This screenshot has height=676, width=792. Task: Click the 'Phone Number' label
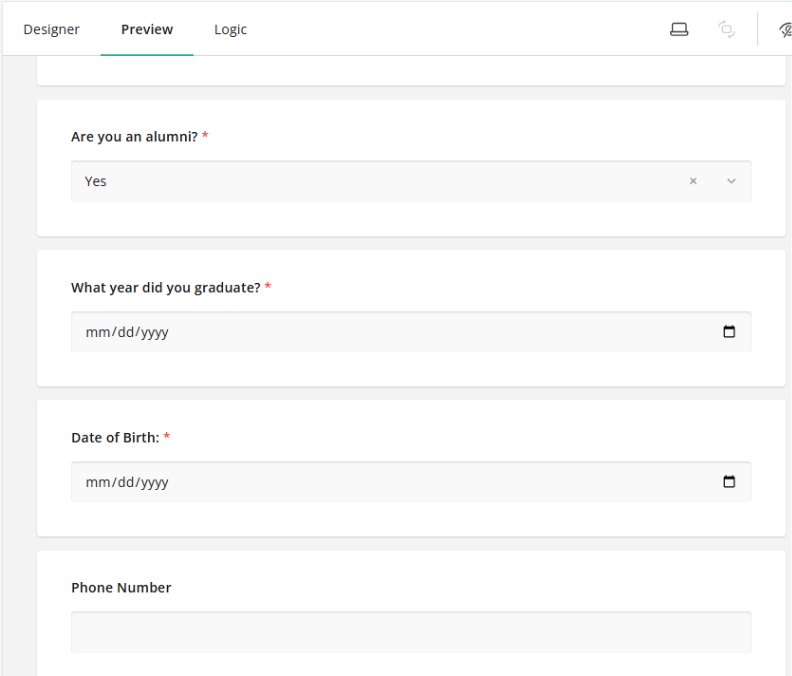pyautogui.click(x=121, y=588)
